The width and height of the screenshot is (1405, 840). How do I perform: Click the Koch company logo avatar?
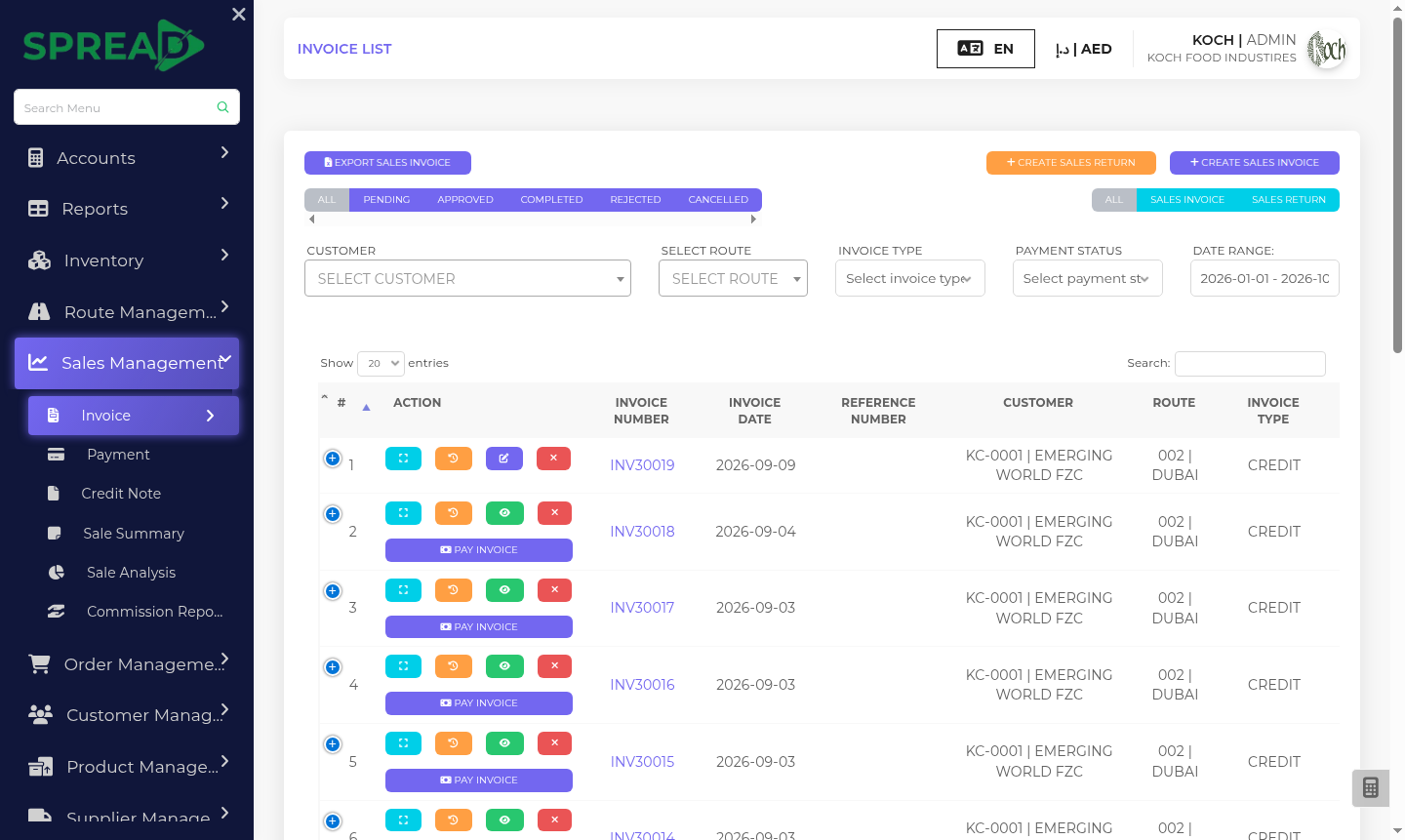[1327, 49]
